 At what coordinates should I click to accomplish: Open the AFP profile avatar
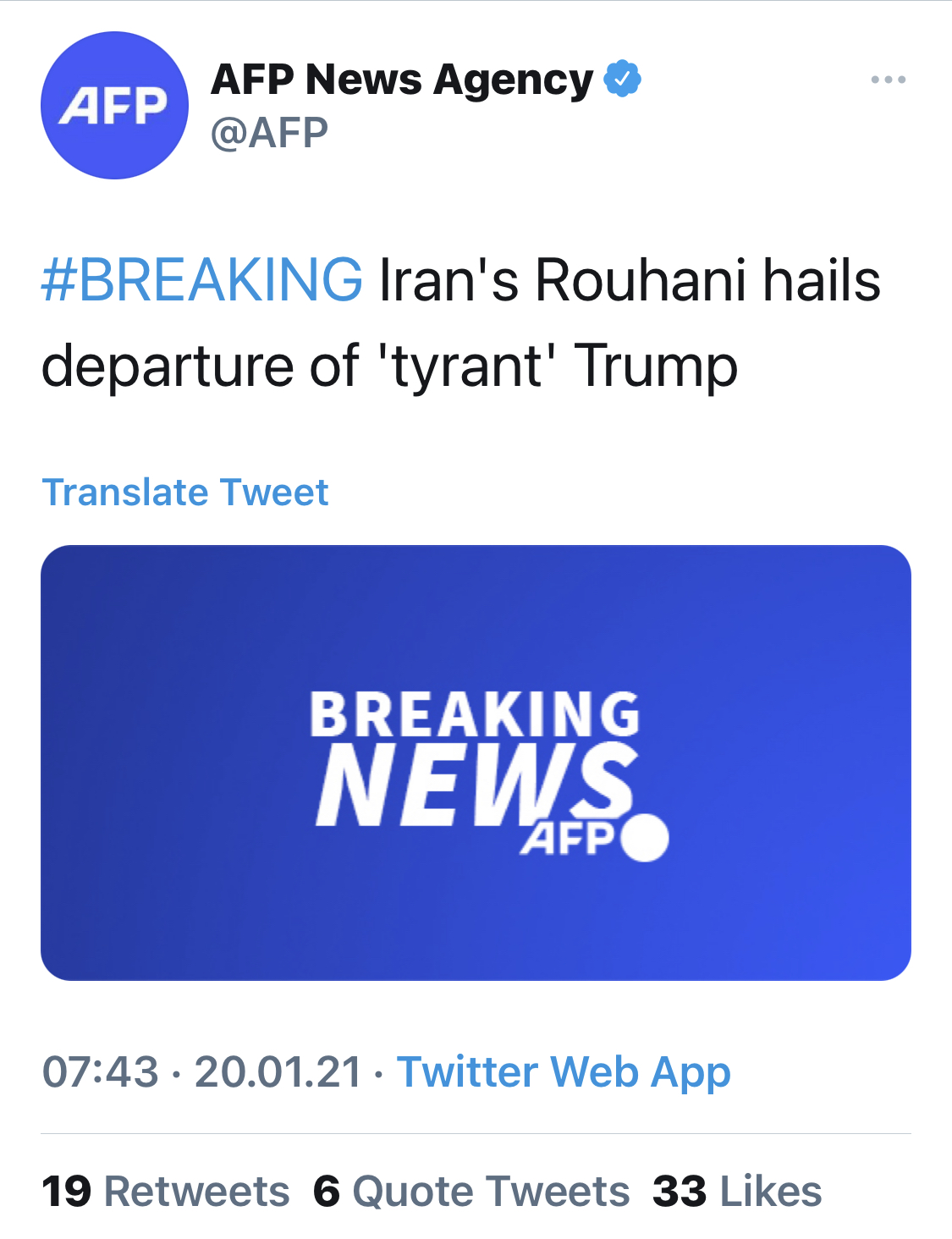(x=114, y=106)
